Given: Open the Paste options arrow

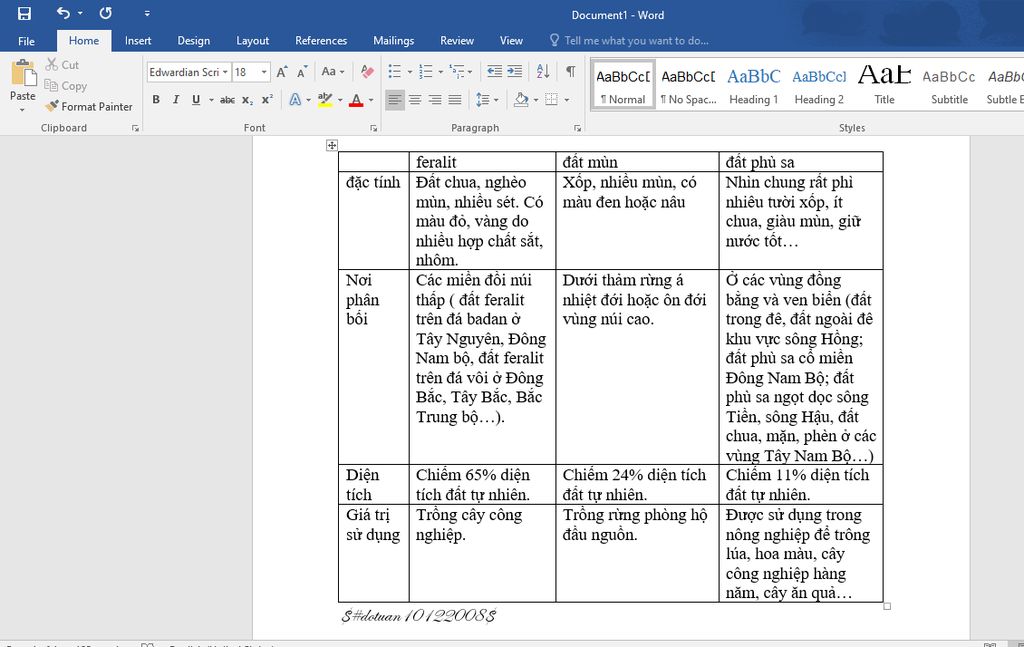Looking at the screenshot, I should [x=22, y=110].
